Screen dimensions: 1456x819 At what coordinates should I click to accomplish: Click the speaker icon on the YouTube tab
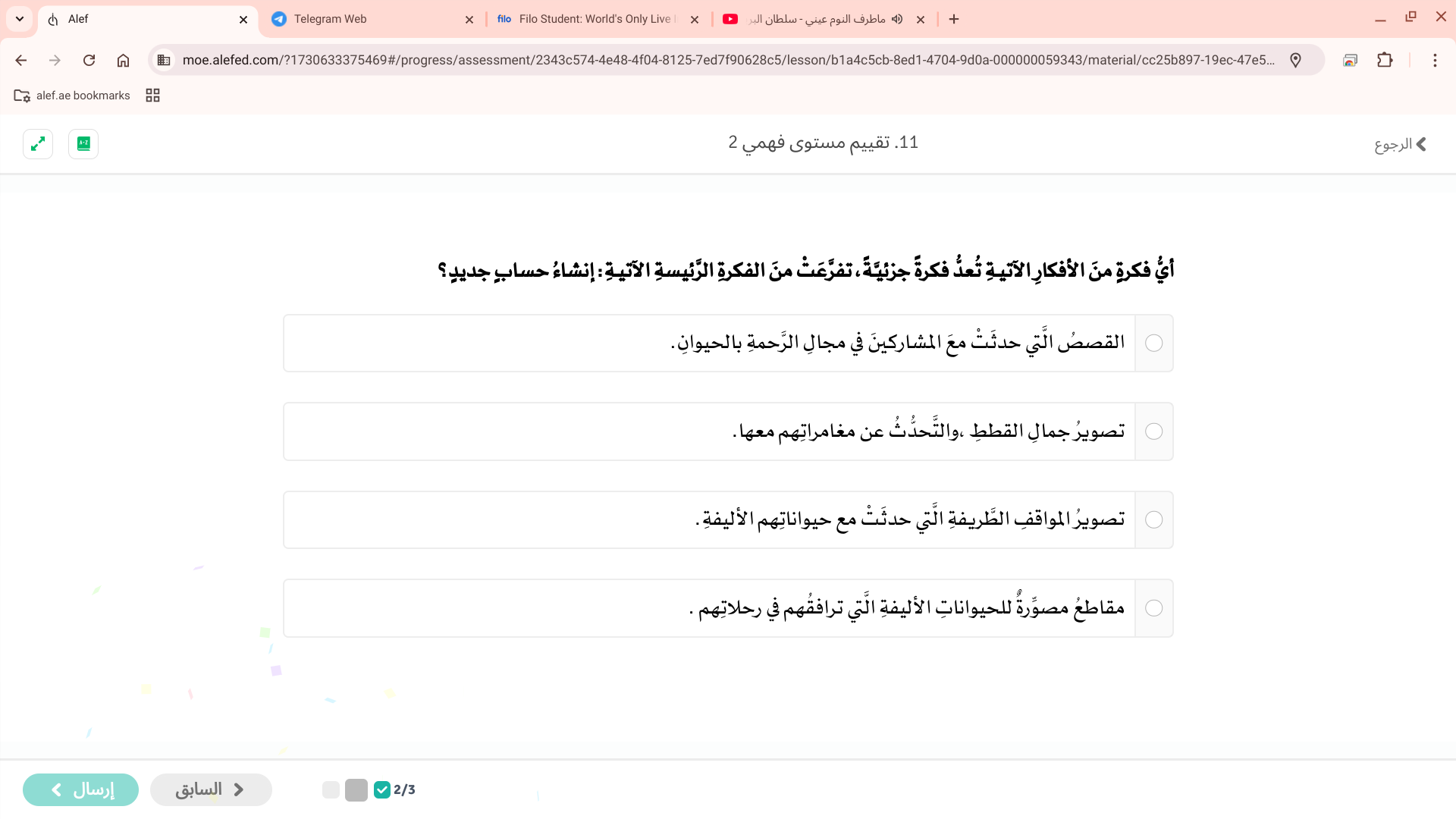[897, 19]
